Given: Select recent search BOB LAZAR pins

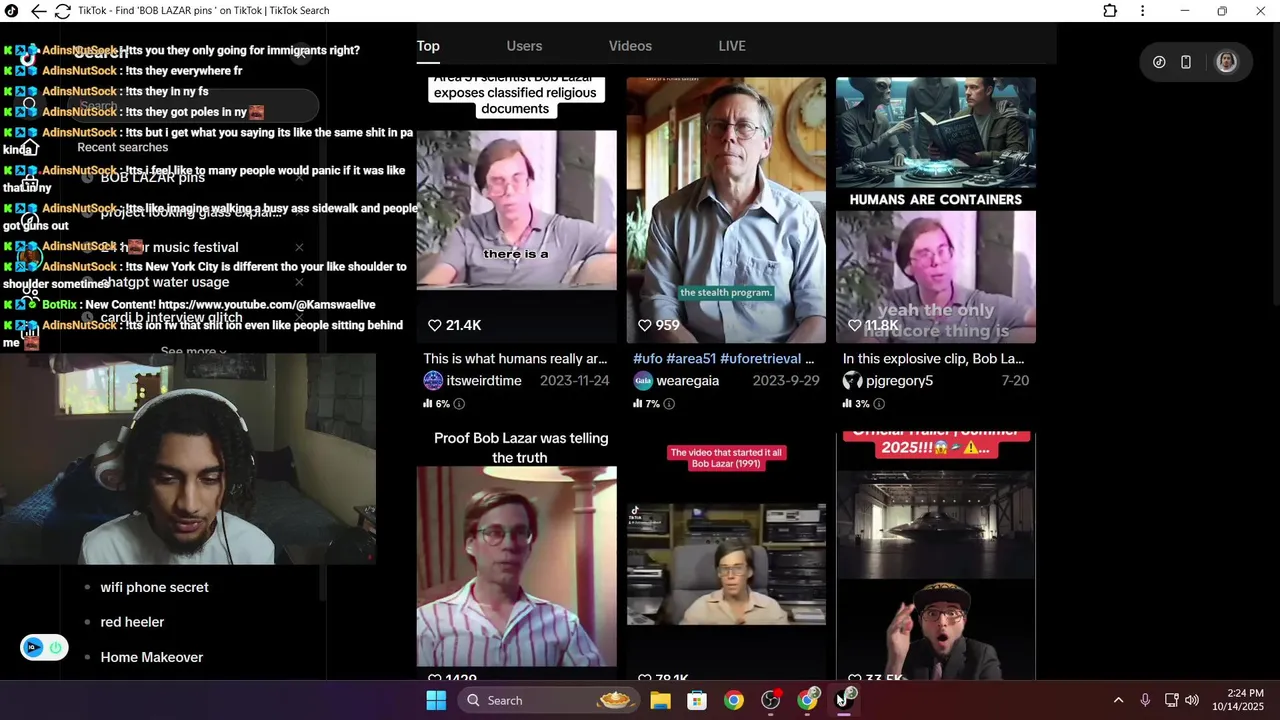Looking at the screenshot, I should pos(152,177).
